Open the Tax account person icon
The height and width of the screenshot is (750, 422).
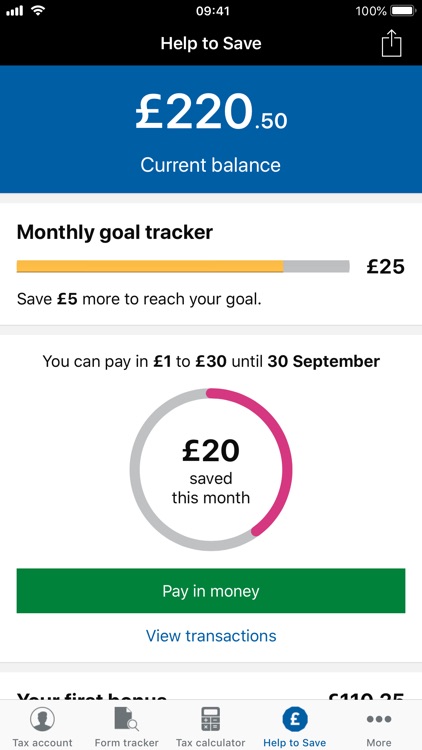point(42,718)
